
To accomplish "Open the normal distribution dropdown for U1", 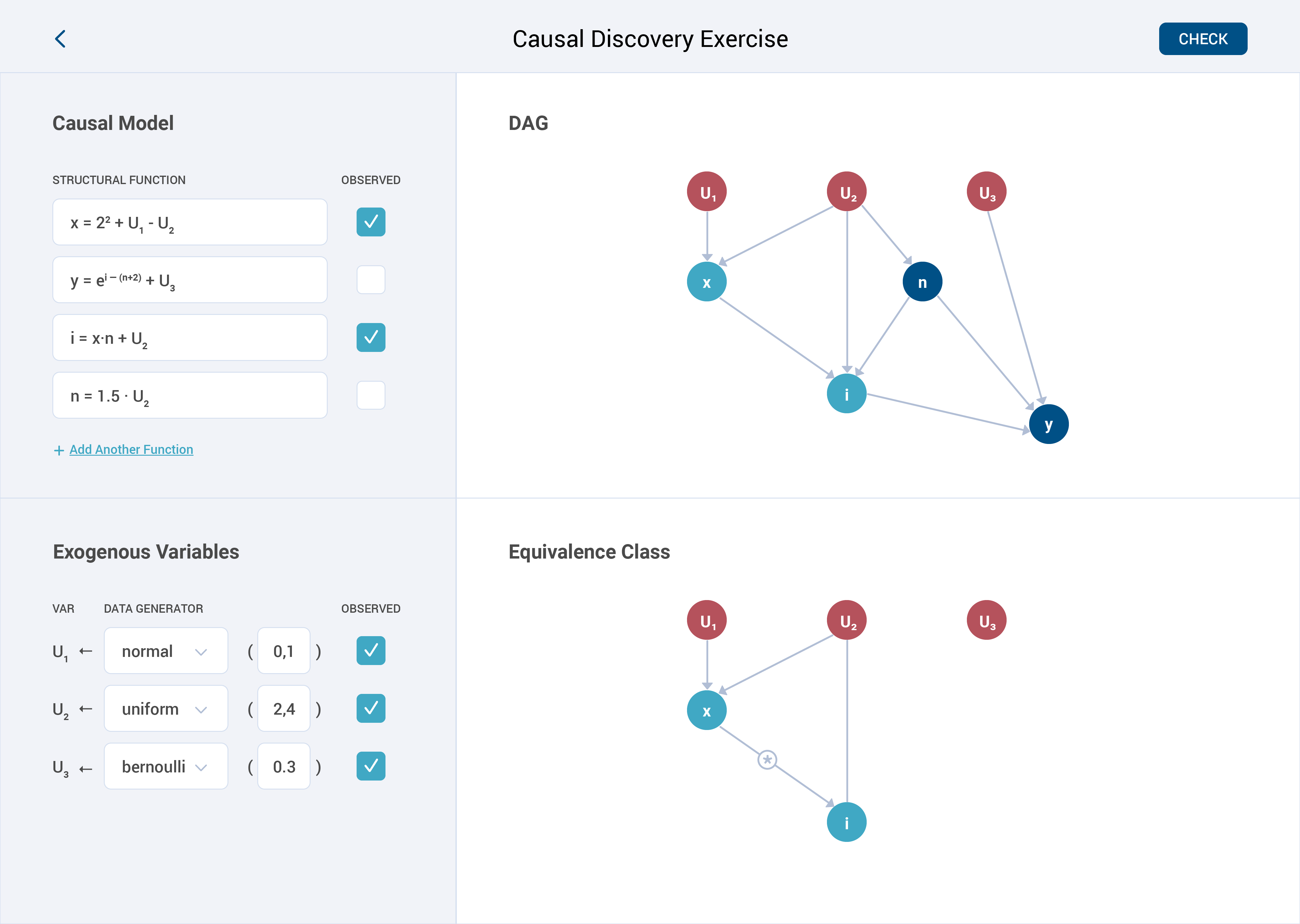I will click(166, 651).
